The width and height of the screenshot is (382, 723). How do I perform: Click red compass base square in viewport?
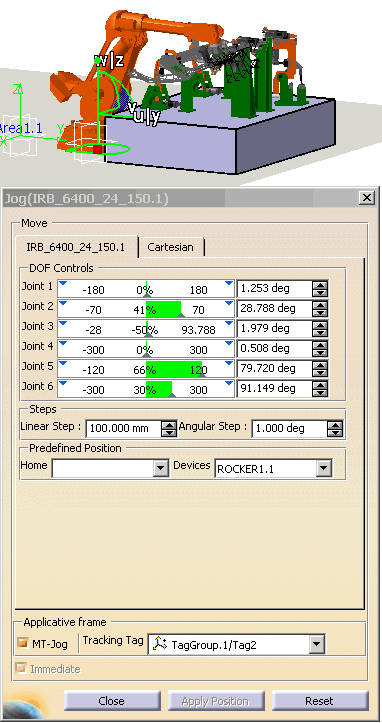tap(97, 149)
